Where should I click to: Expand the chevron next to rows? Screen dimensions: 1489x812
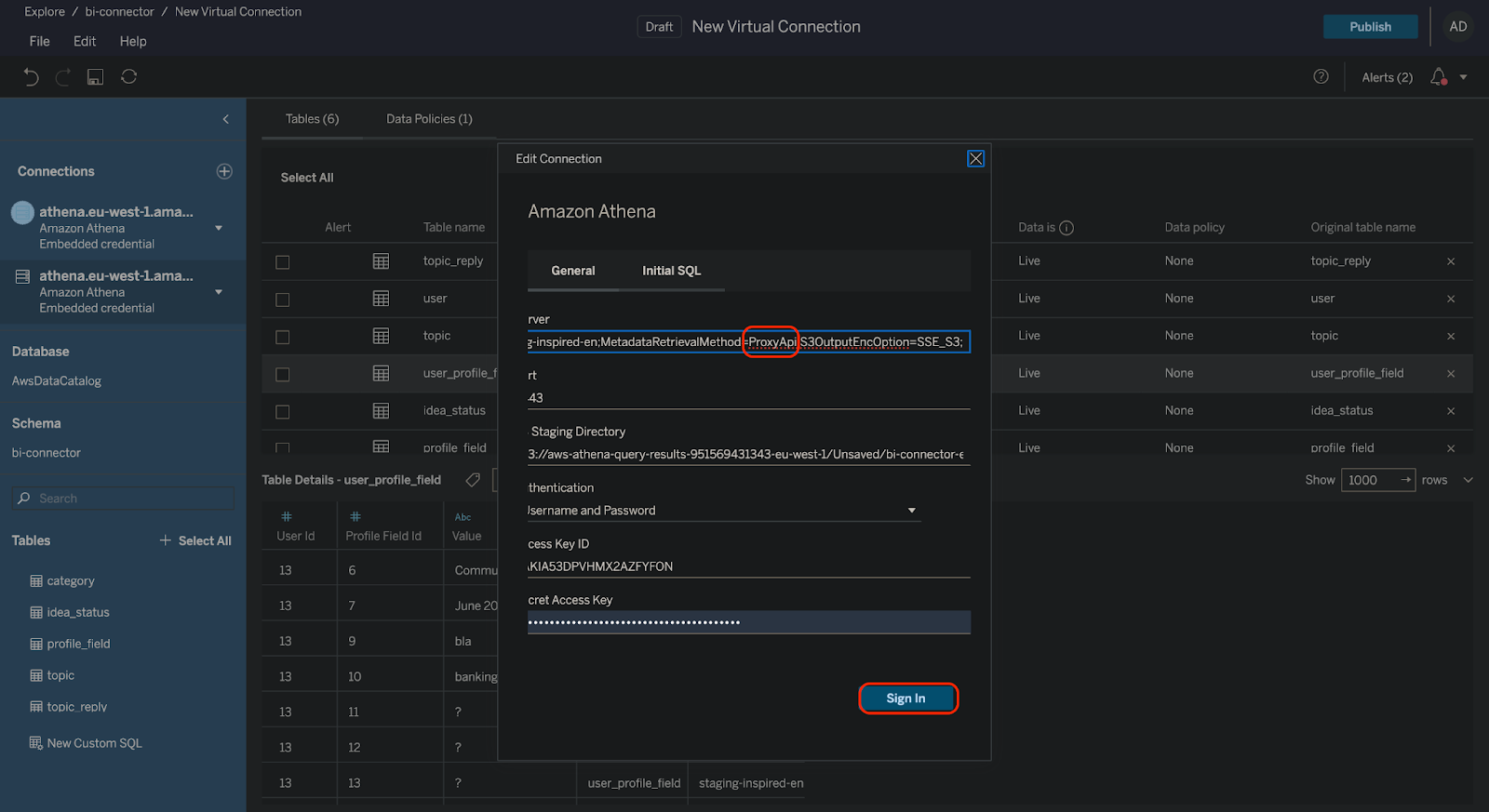1469,480
